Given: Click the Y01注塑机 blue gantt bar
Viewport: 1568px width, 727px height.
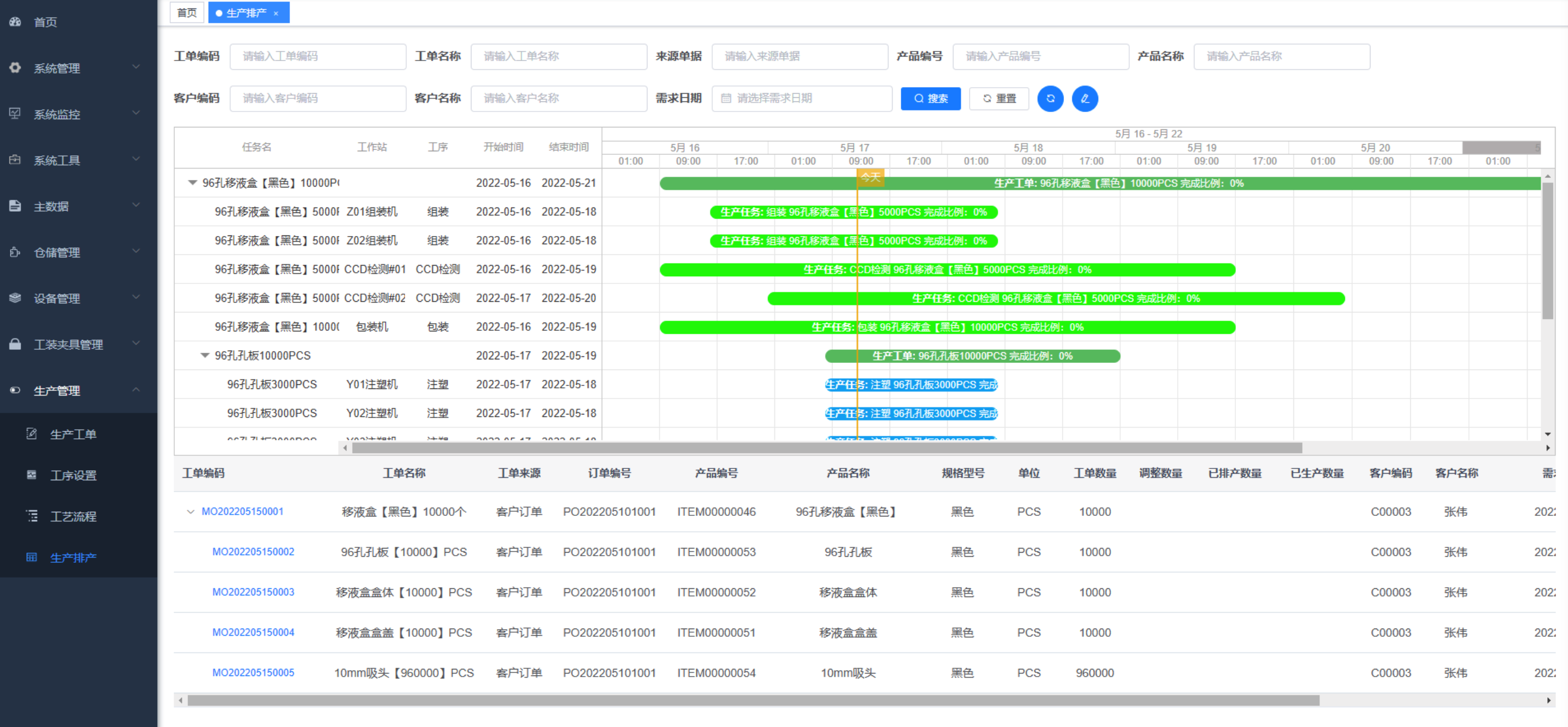Looking at the screenshot, I should [912, 385].
